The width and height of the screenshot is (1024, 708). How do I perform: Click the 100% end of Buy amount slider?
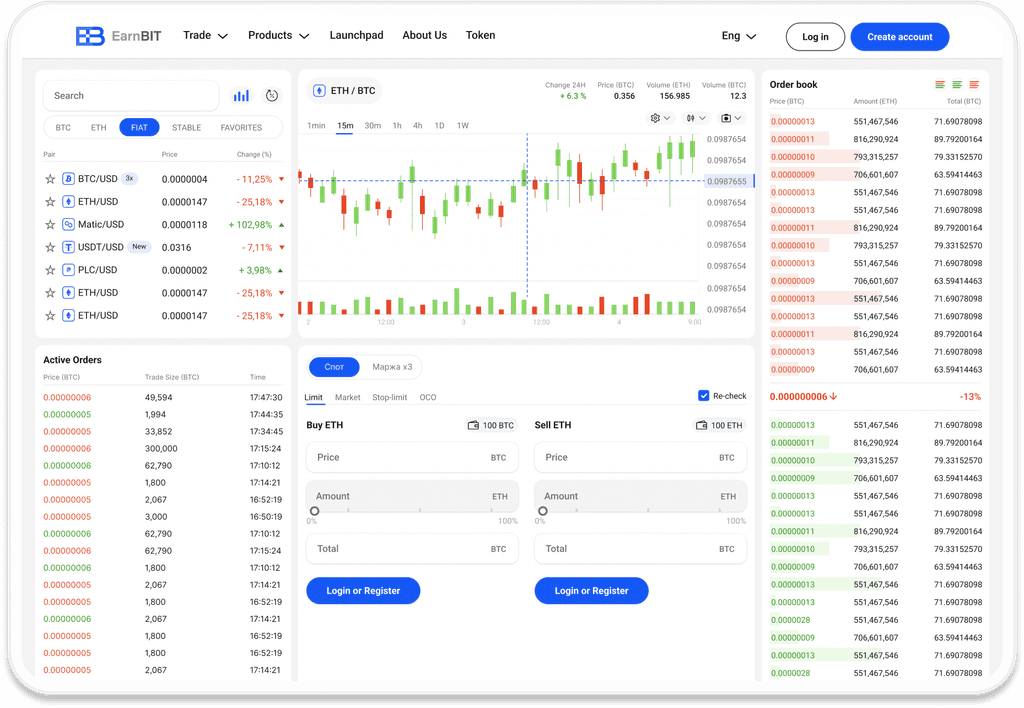tap(507, 521)
